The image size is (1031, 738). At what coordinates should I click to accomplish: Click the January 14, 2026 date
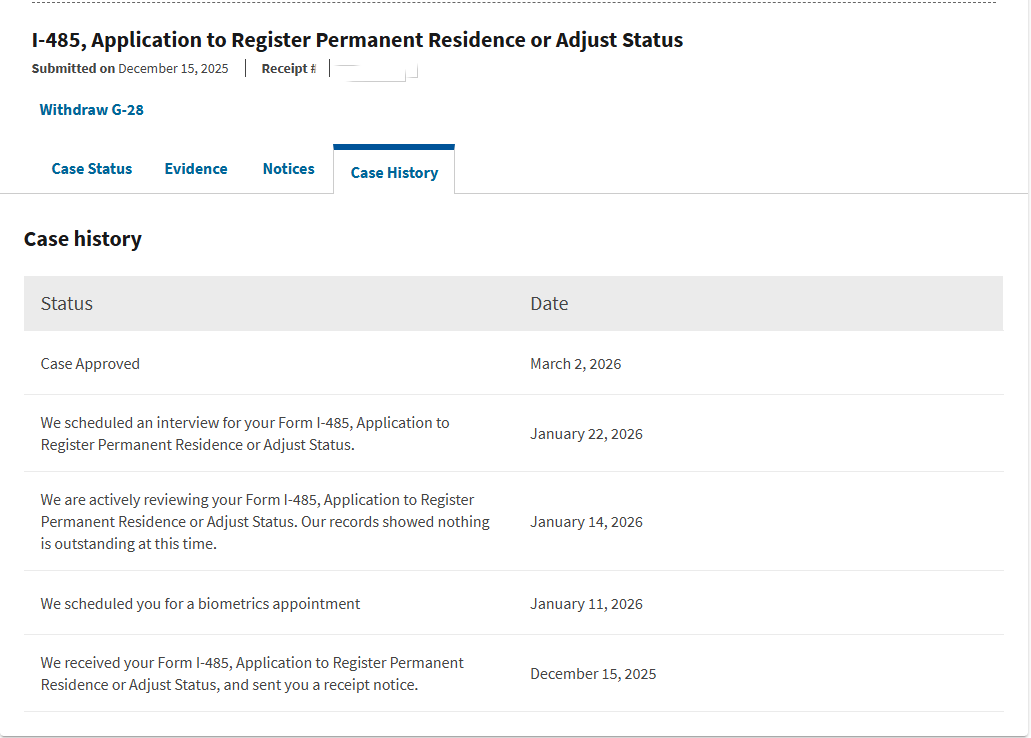pyautogui.click(x=586, y=522)
